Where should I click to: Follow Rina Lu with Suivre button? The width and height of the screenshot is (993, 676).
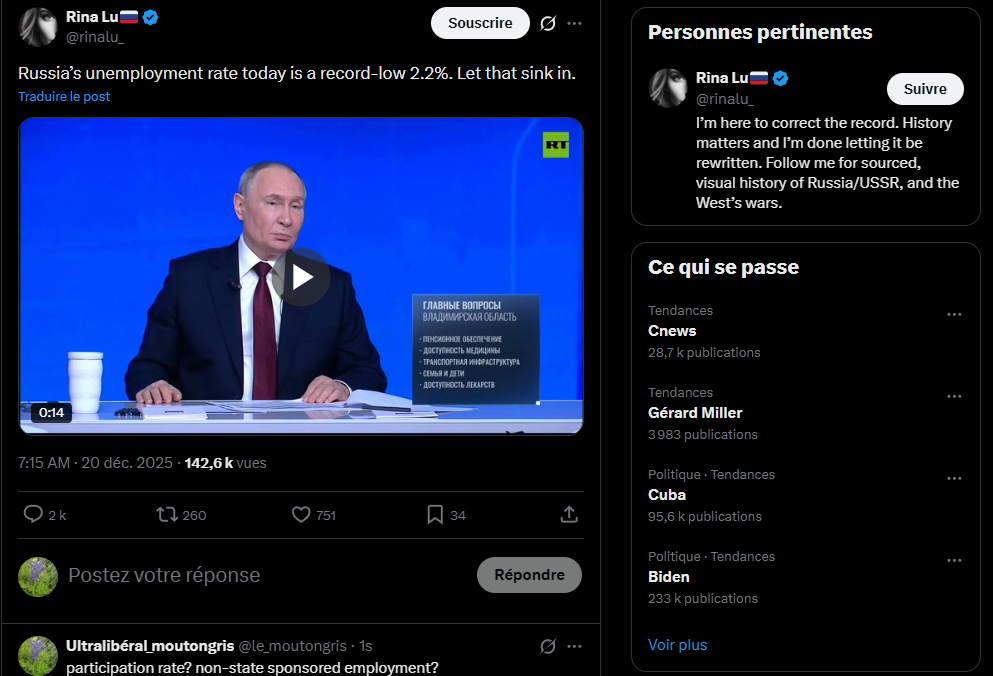(925, 89)
